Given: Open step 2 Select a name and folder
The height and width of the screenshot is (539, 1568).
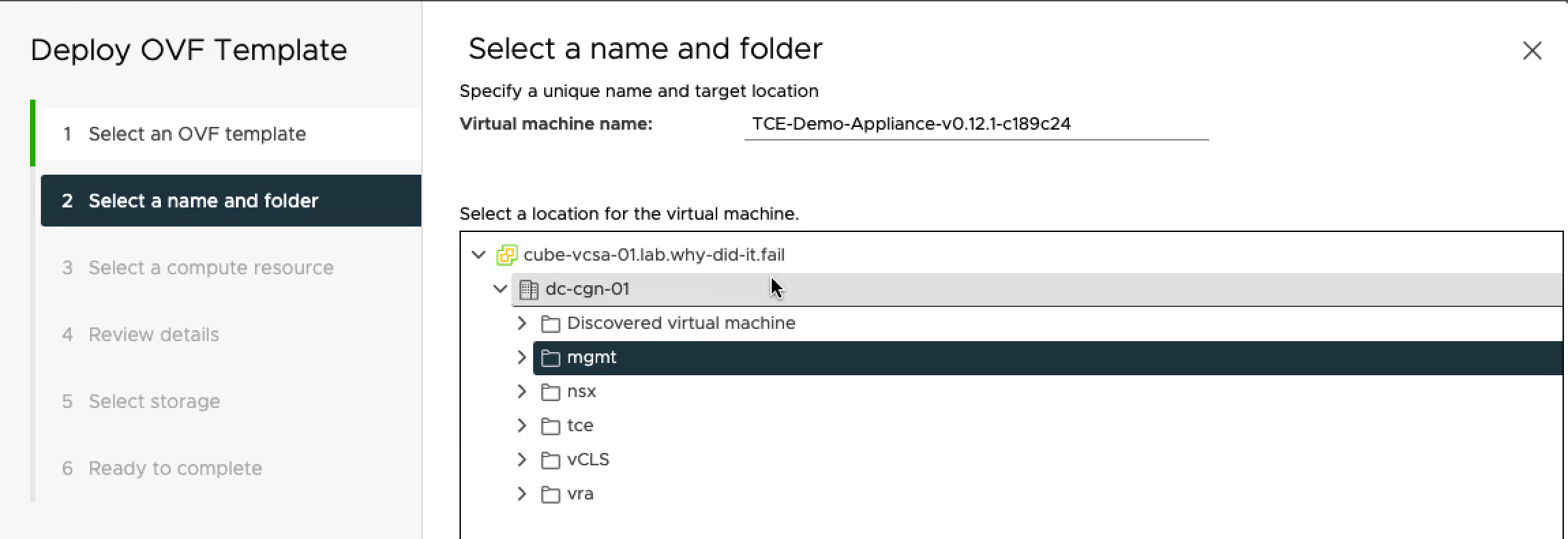Looking at the screenshot, I should (203, 201).
